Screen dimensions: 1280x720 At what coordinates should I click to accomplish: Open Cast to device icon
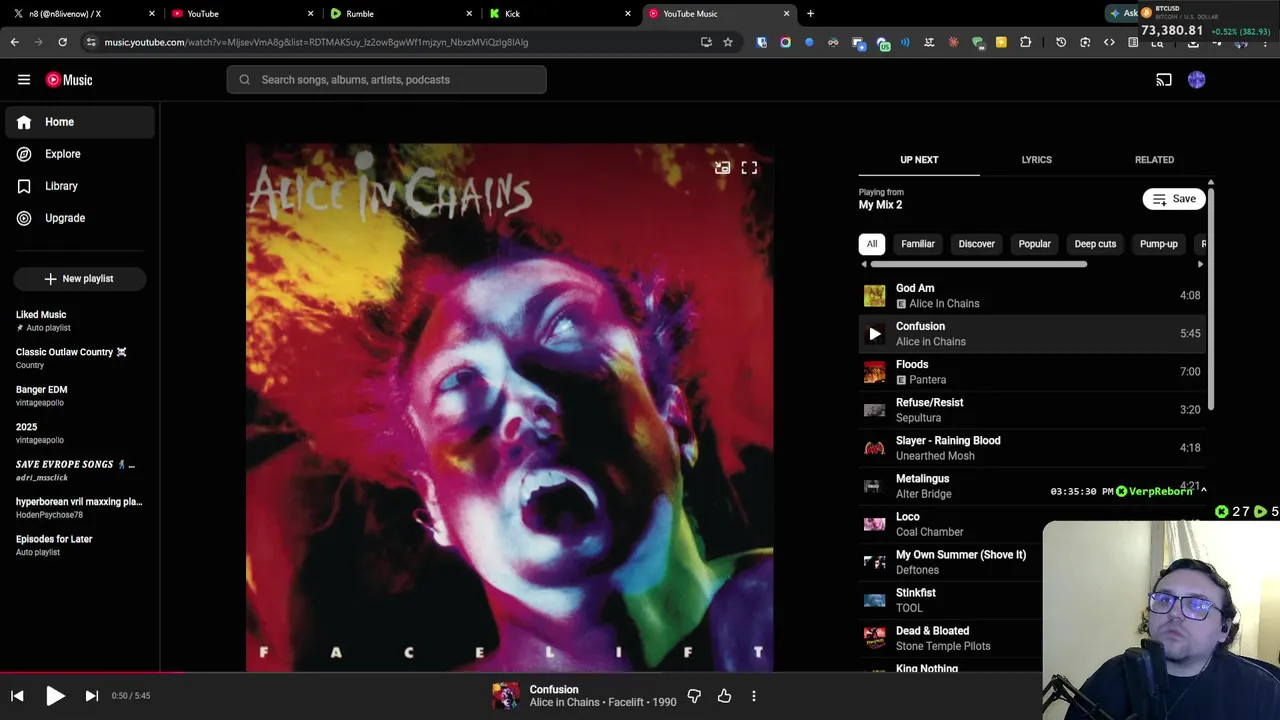[x=1164, y=80]
